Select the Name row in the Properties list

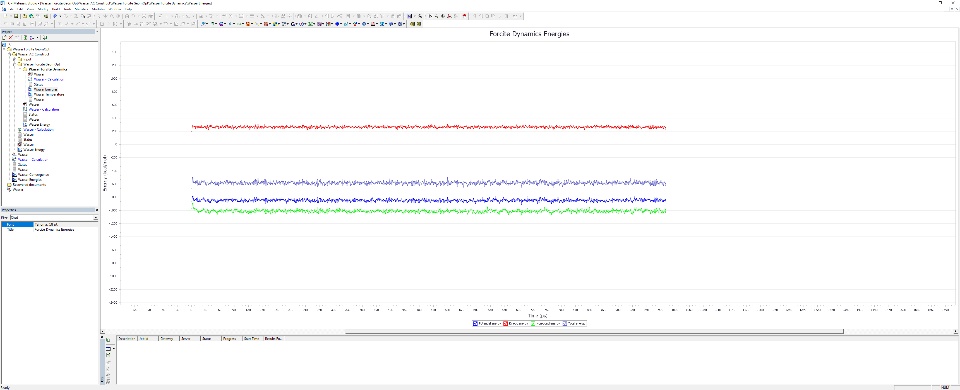coord(49,225)
